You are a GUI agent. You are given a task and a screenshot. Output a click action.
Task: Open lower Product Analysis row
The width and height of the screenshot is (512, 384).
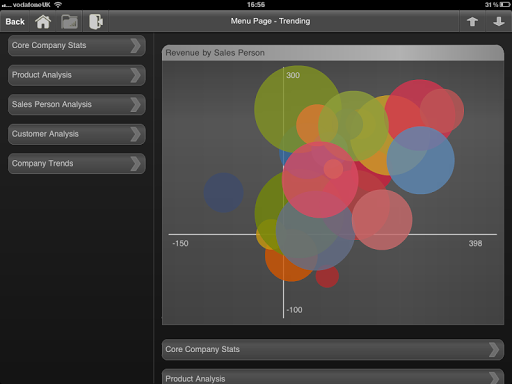coord(333,377)
